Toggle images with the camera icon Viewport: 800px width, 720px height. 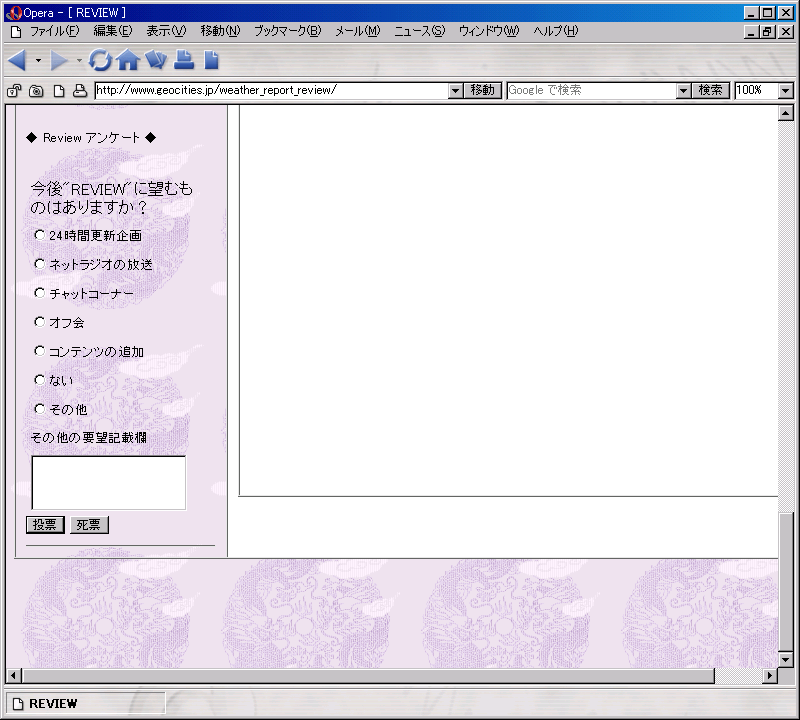[x=36, y=91]
